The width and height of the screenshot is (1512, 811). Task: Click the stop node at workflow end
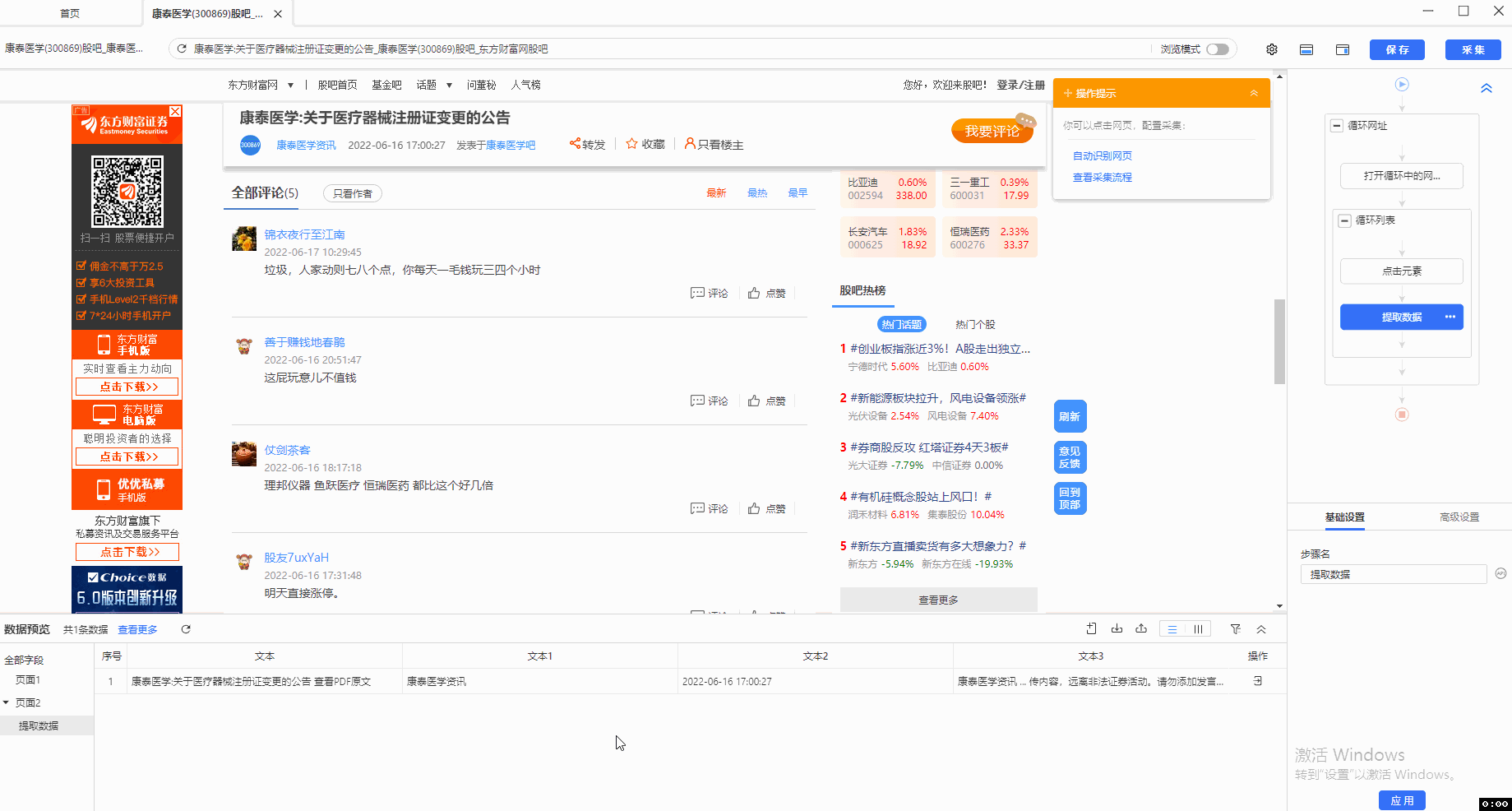(1402, 415)
